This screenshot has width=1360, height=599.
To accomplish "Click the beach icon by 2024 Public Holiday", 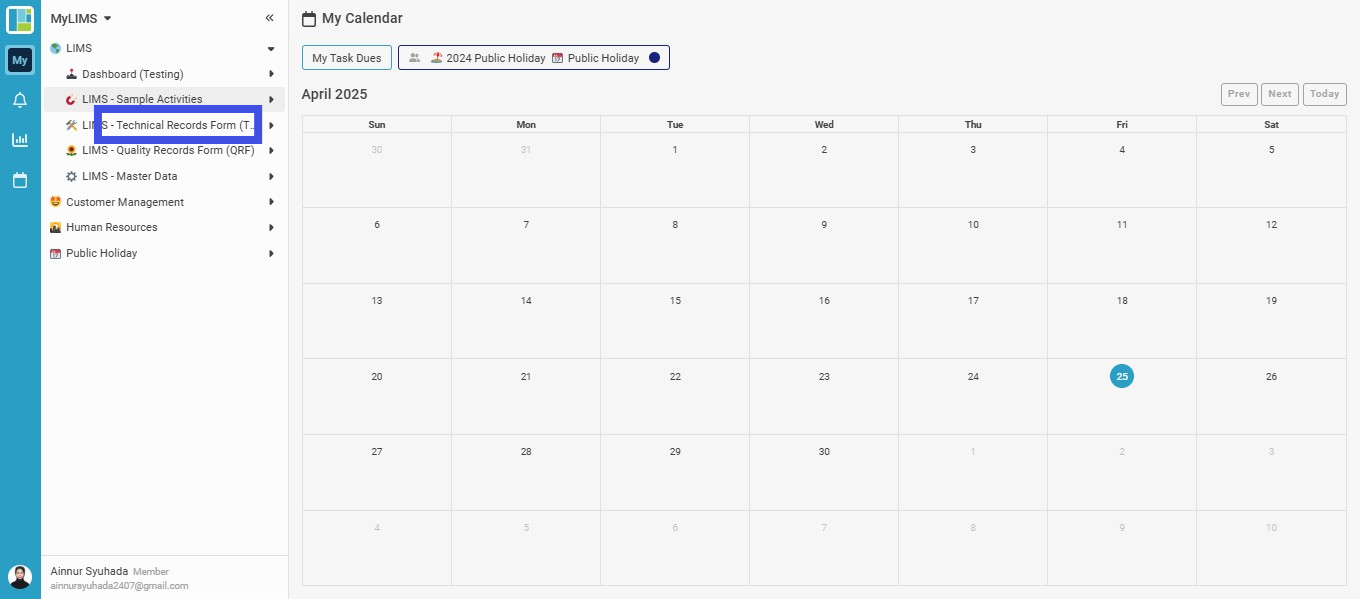I will pos(437,58).
